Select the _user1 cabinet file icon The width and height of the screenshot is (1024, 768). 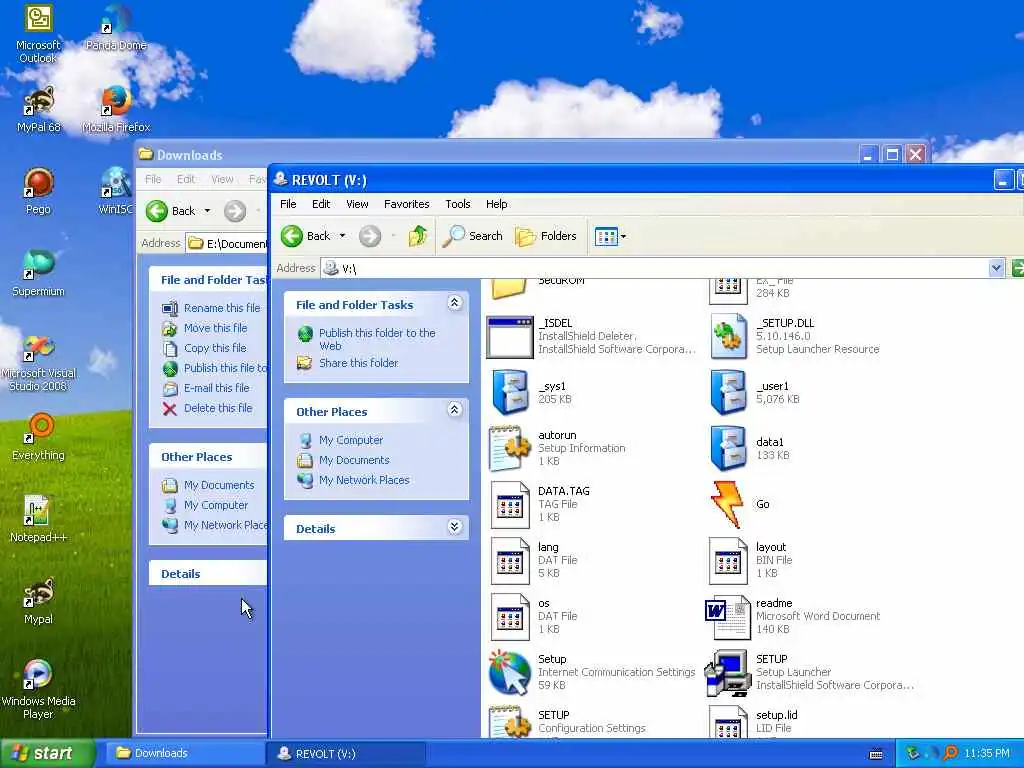(x=728, y=392)
